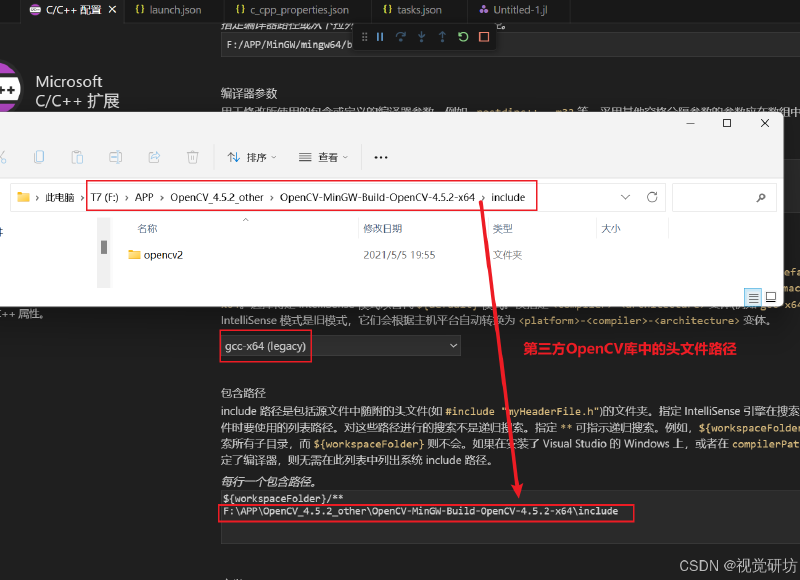
Task: Click the debug Step Into icon
Action: tap(421, 37)
